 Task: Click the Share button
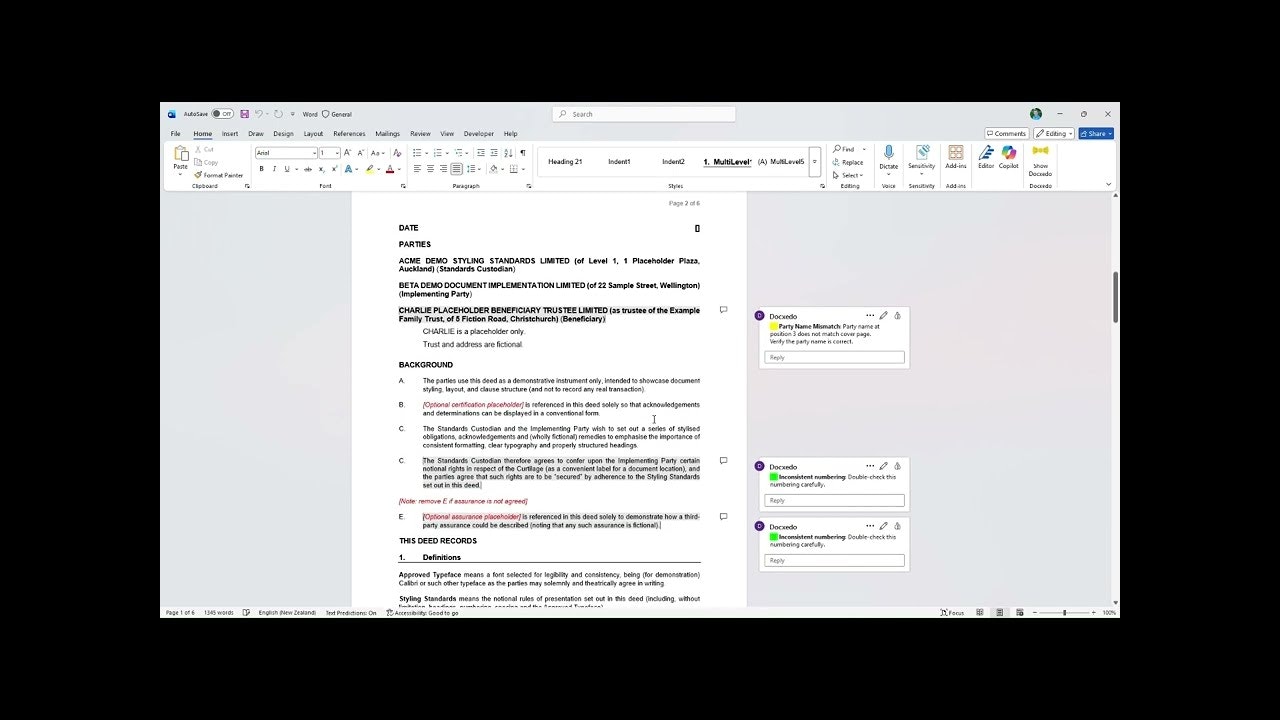coord(1096,133)
